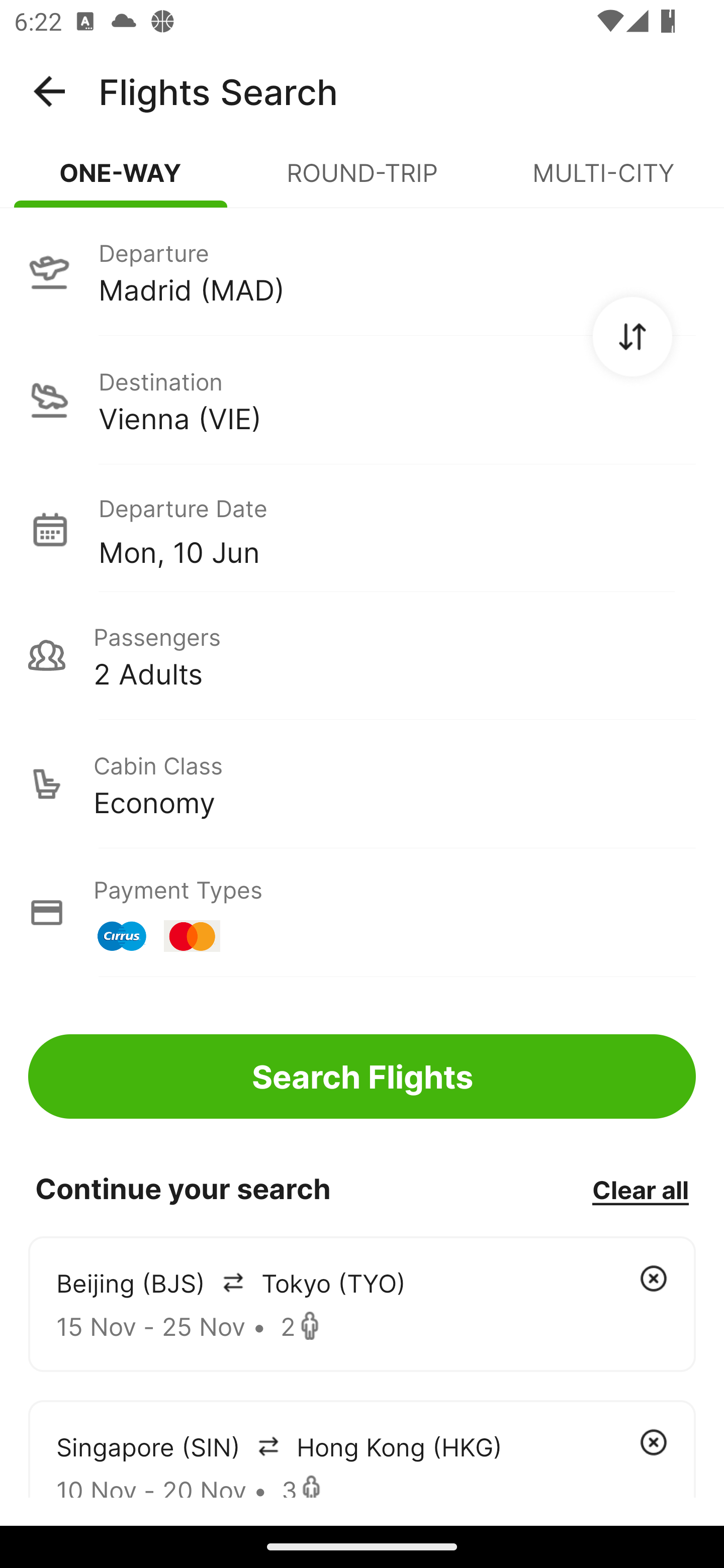724x1568 pixels.
Task: Remove the Singapore to Hong Kong search
Action: (653, 1442)
